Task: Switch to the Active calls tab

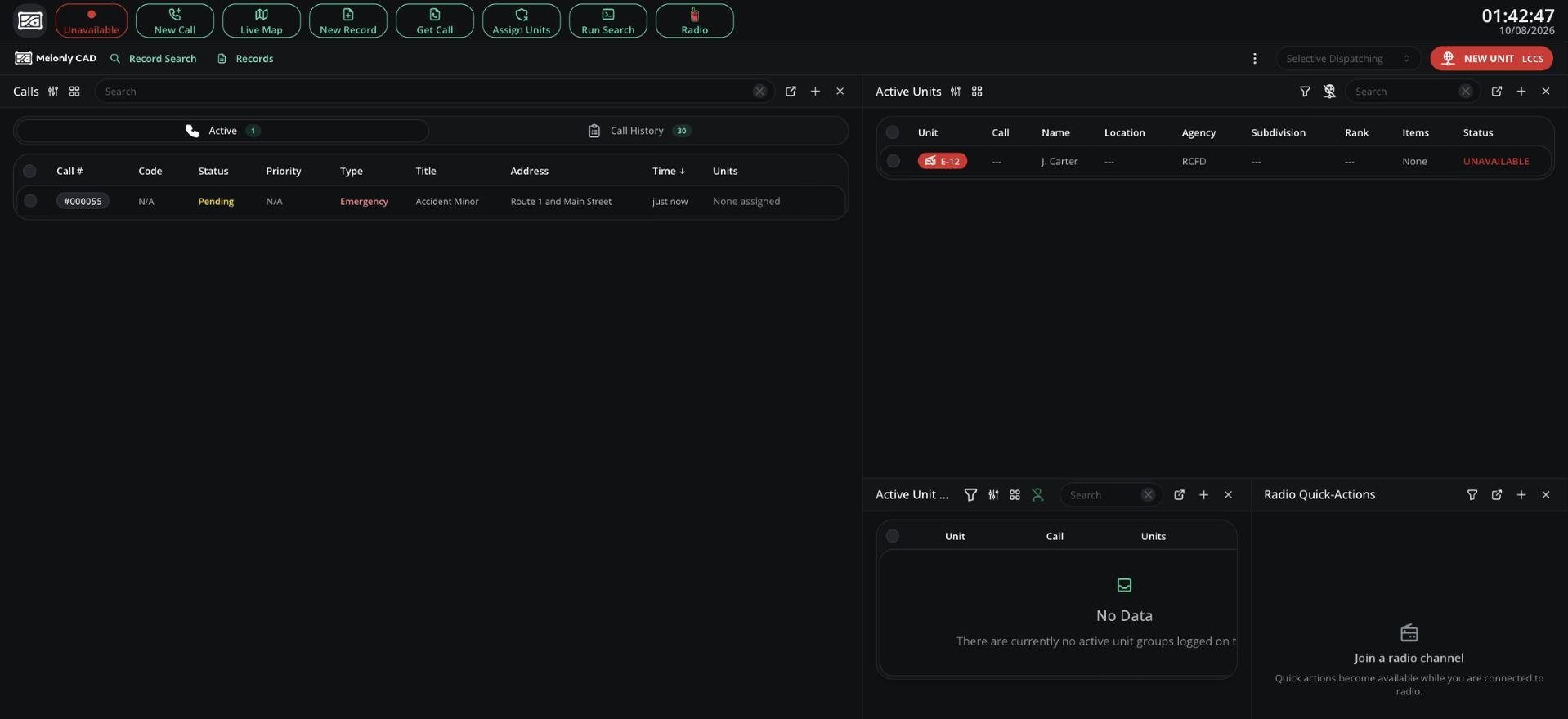Action: (222, 131)
